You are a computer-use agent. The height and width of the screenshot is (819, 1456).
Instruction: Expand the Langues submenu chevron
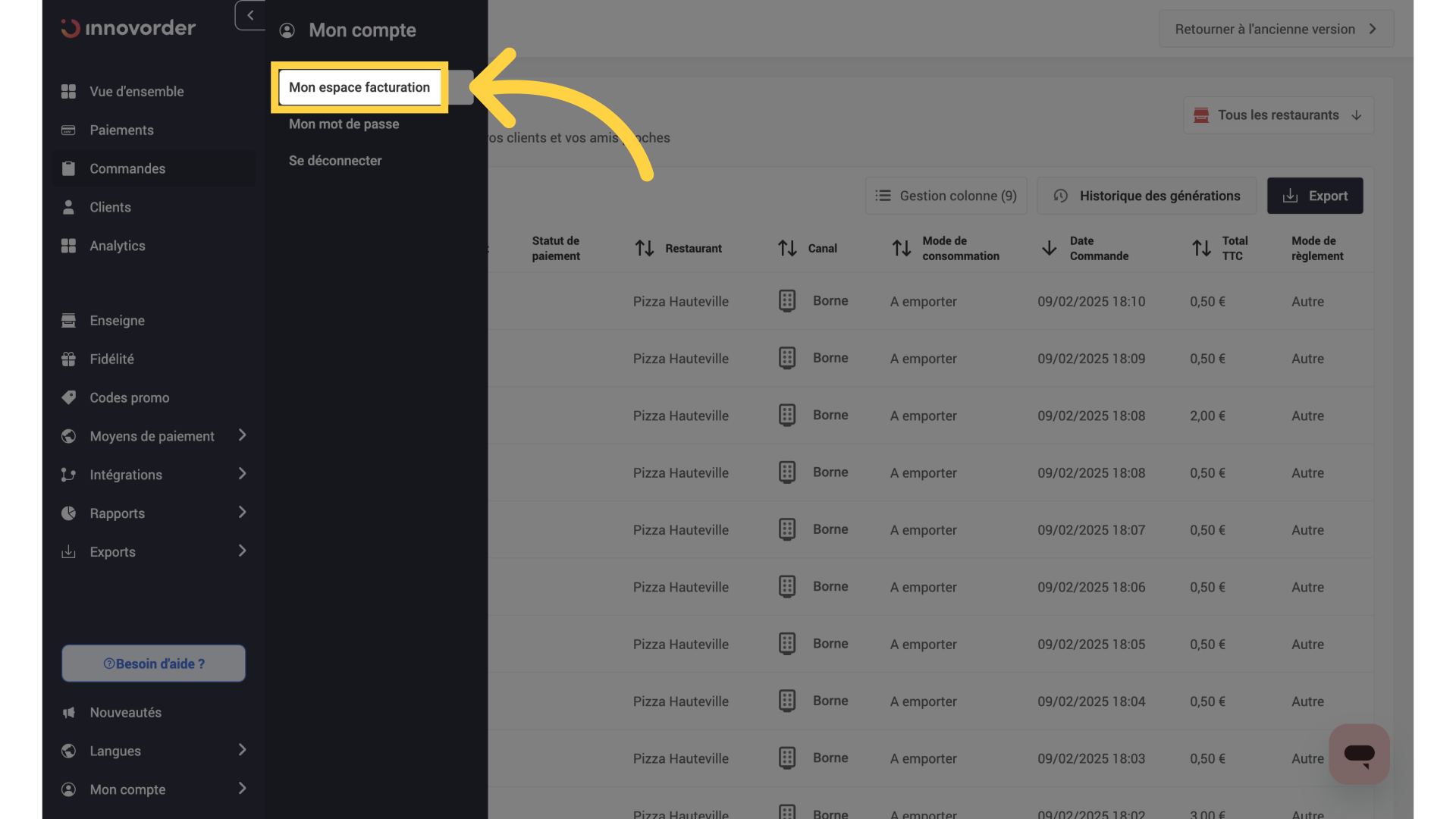[x=242, y=750]
